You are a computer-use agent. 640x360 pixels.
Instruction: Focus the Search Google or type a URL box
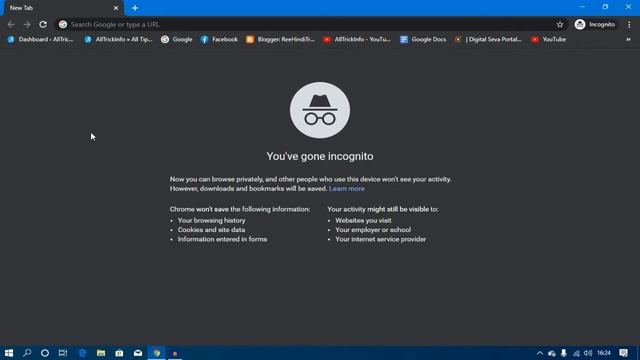(312, 24)
